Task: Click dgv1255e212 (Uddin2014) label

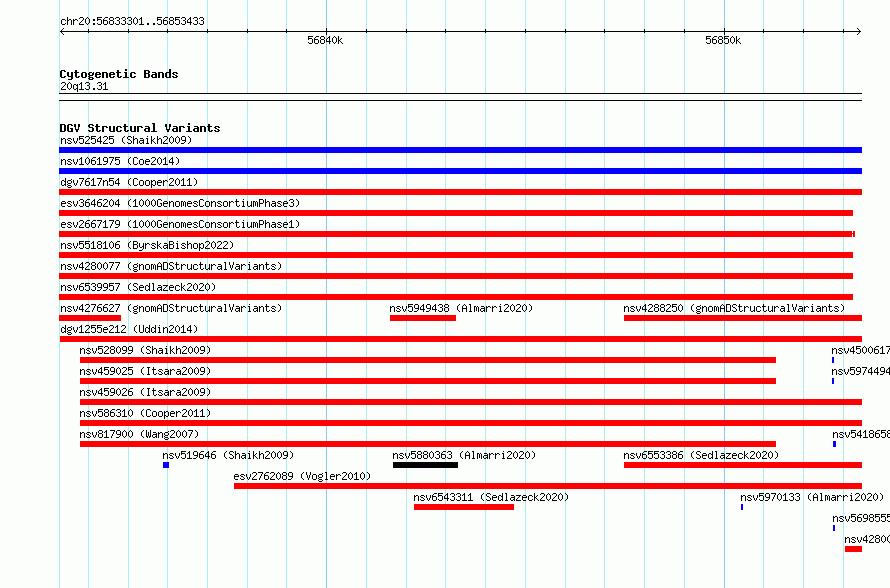Action: (x=129, y=329)
